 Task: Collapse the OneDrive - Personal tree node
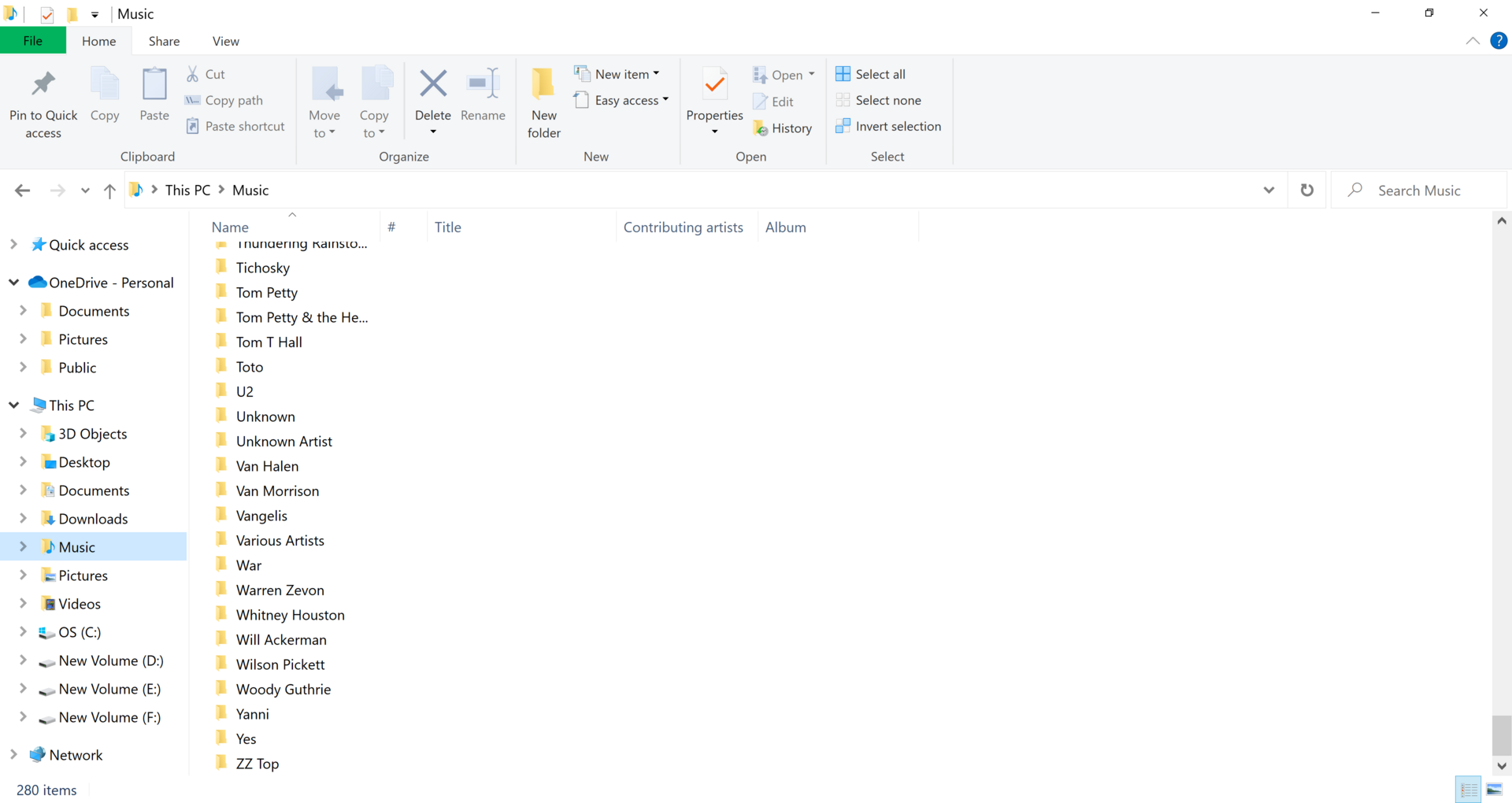pos(14,282)
